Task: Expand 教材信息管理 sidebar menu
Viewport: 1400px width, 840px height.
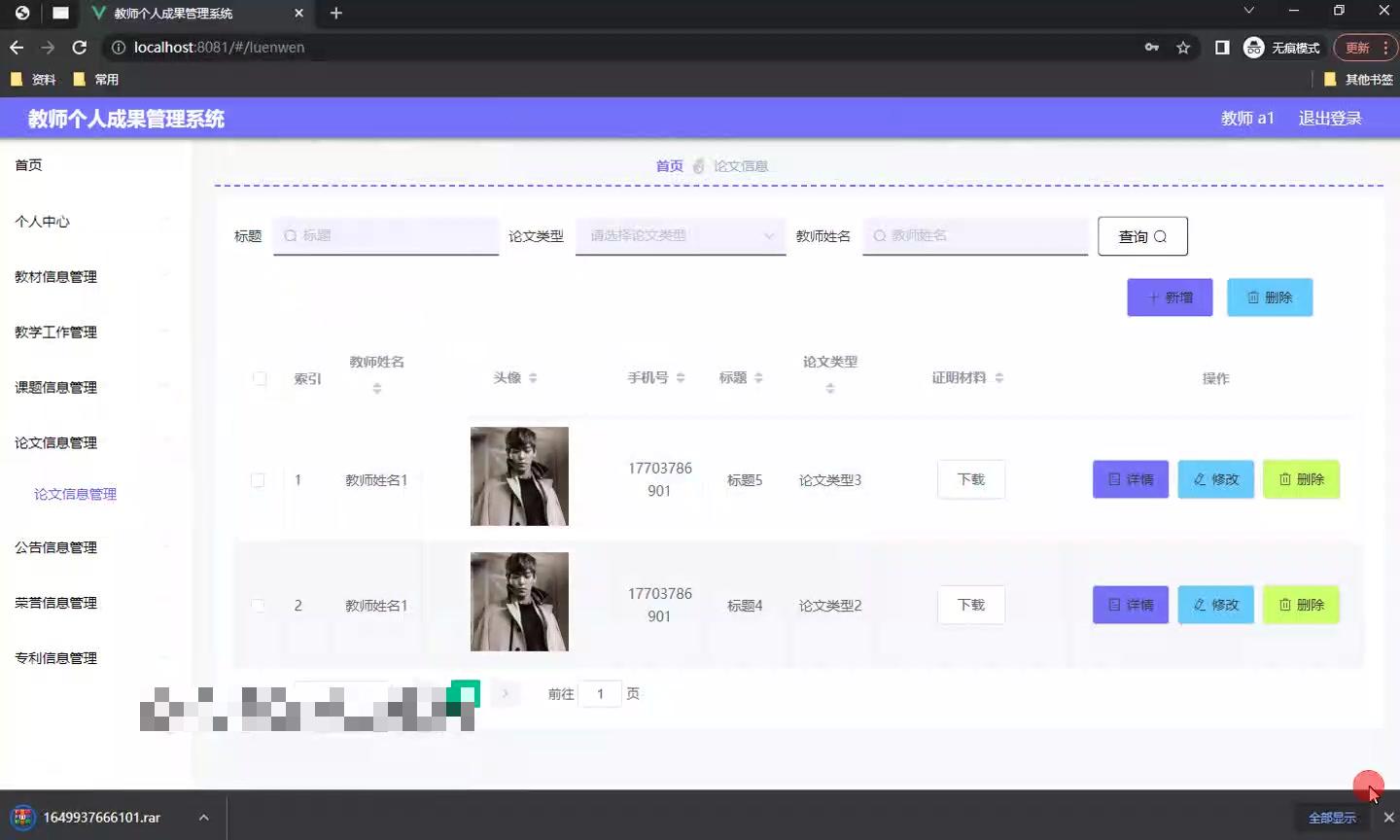Action: 94,277
